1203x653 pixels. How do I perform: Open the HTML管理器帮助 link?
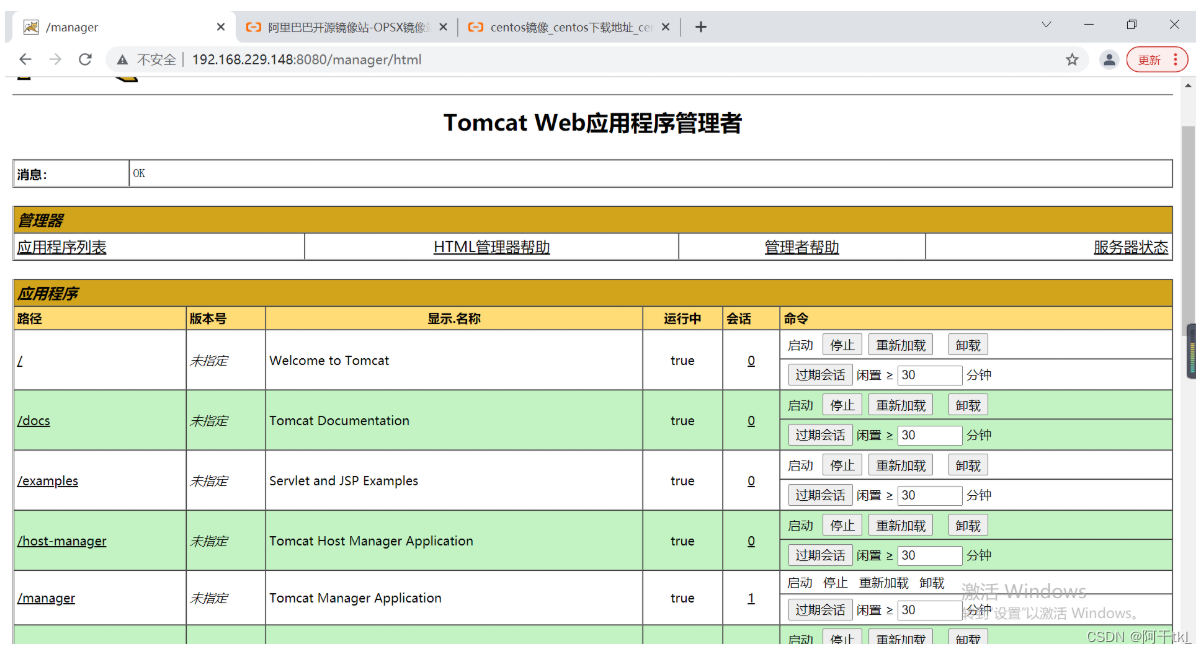491,247
